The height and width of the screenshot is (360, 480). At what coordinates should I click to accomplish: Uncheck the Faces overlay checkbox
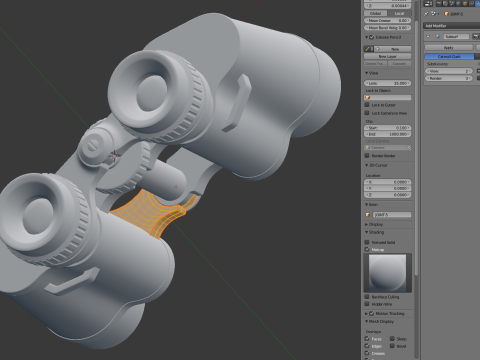[367, 339]
